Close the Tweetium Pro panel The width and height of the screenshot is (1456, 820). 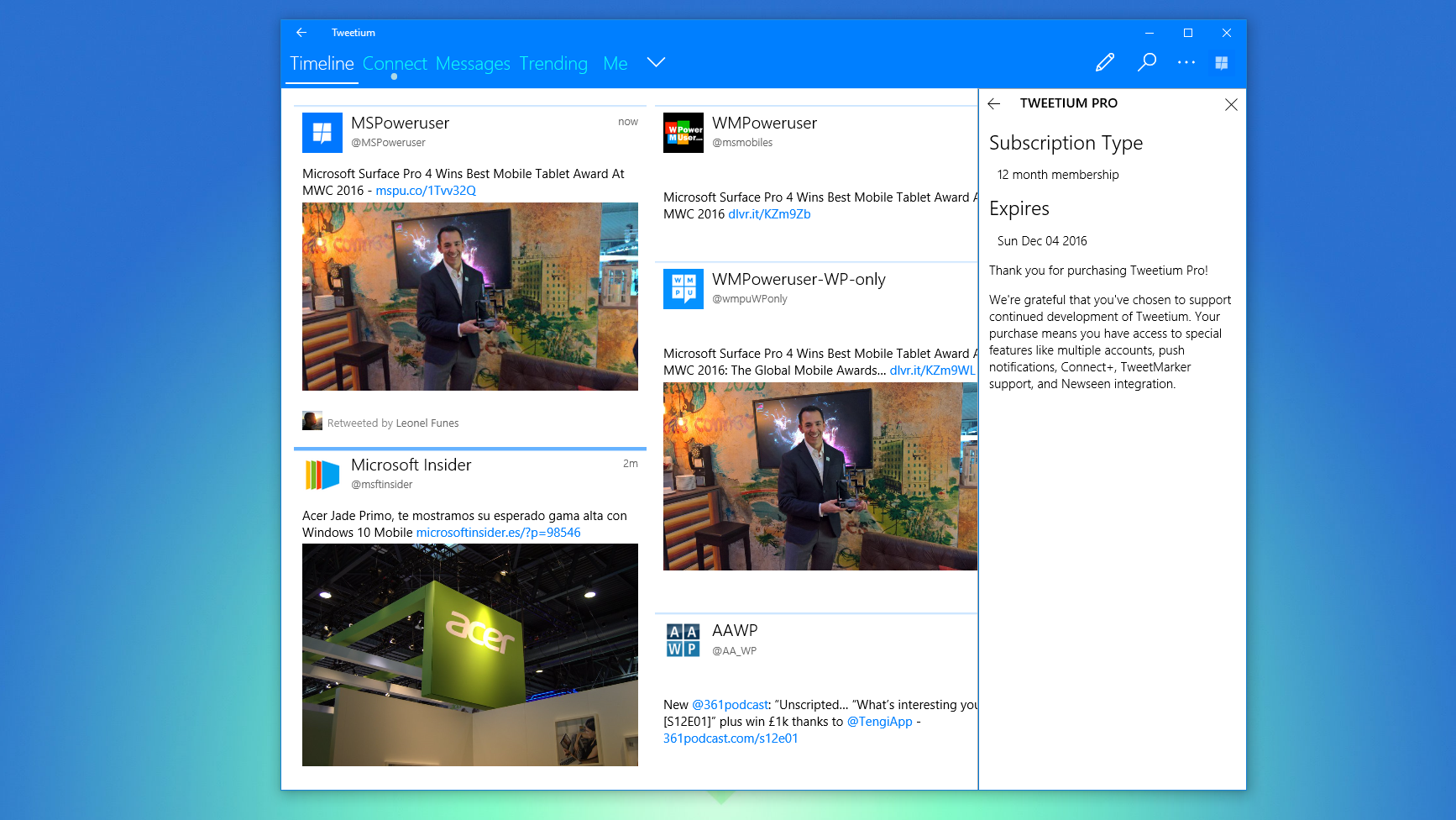coord(1231,104)
